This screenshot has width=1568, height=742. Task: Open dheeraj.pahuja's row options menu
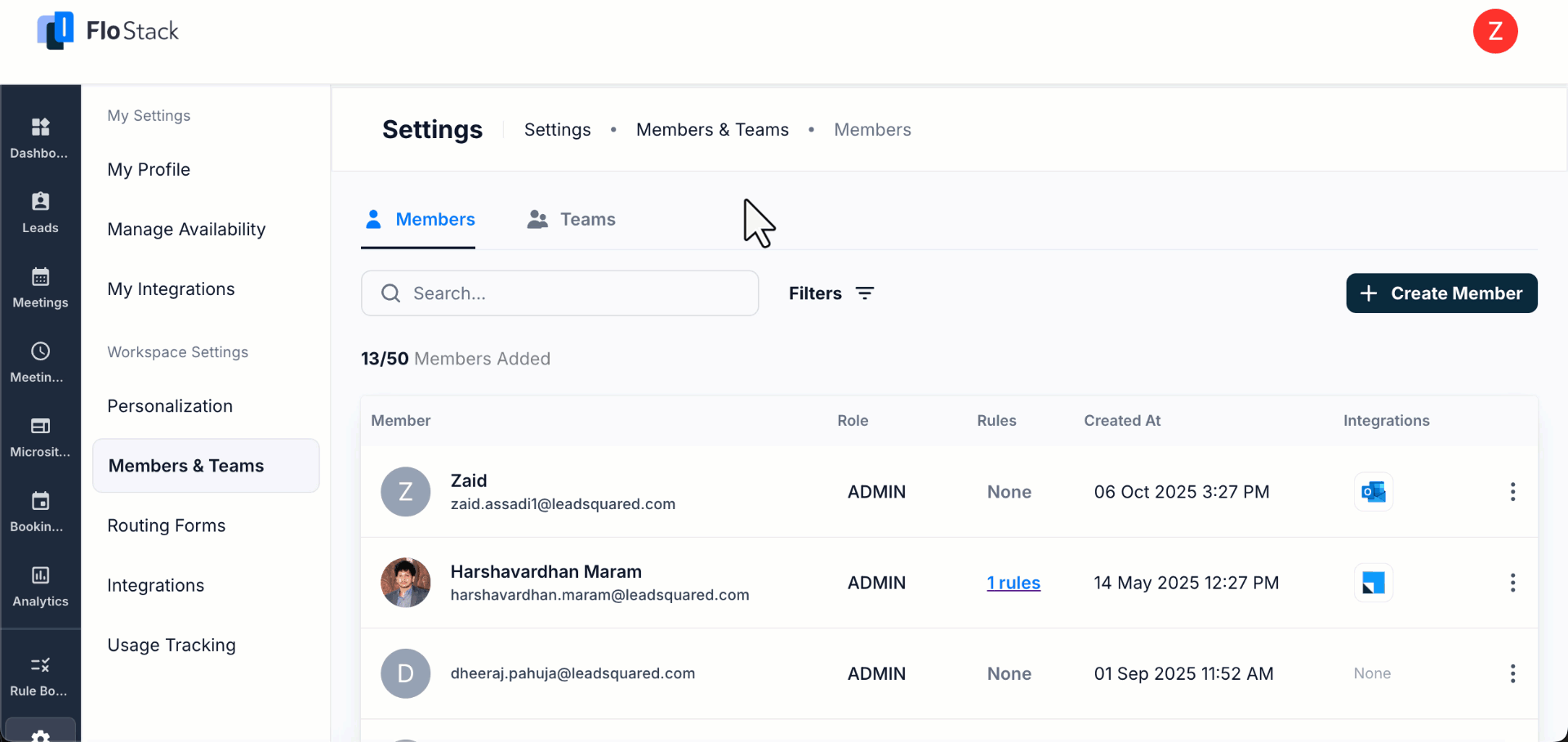point(1512,673)
